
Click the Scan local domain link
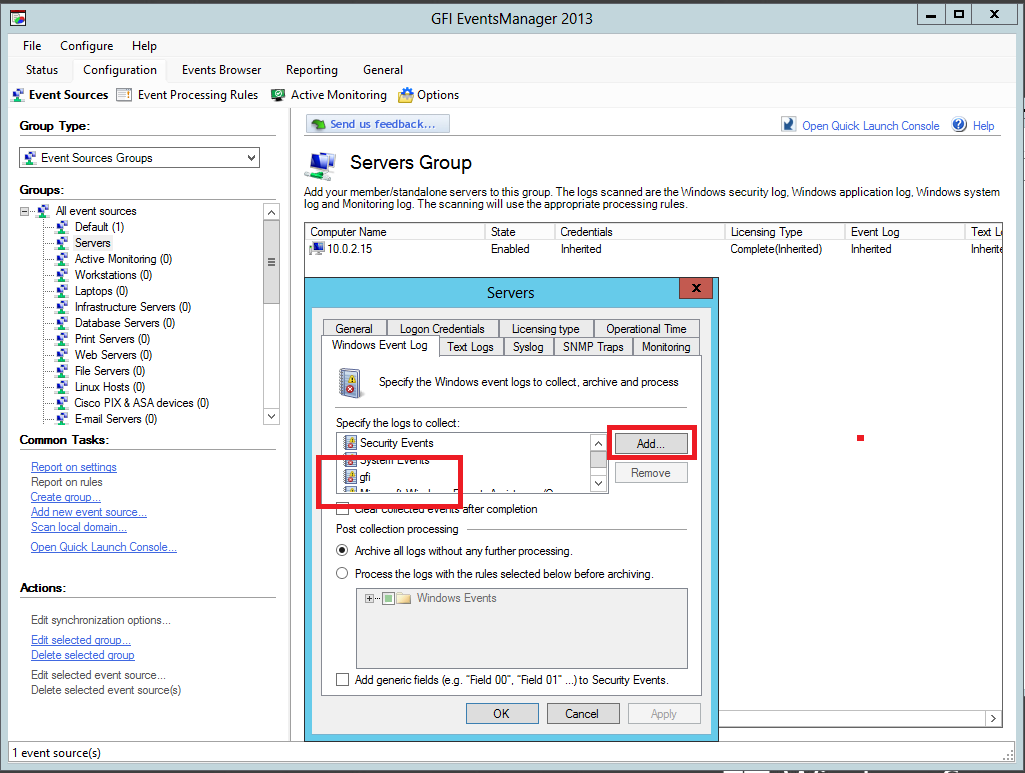click(78, 527)
